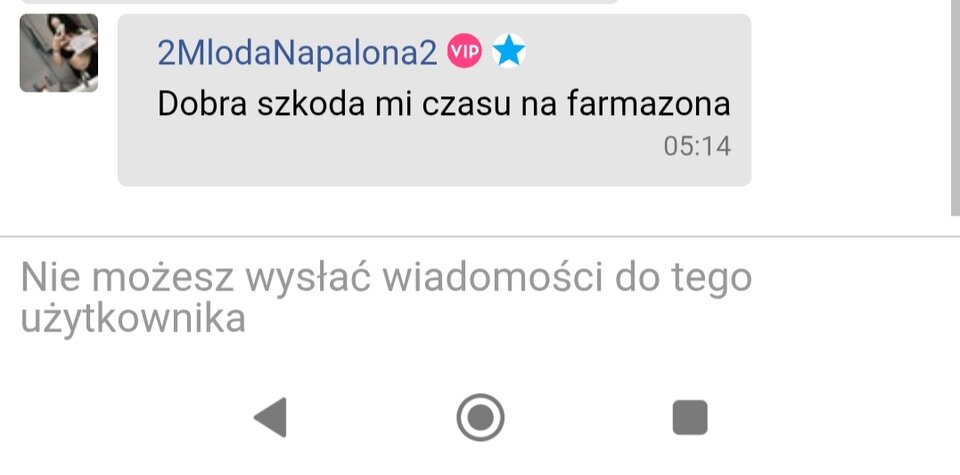Tap the word 'użytkownika' in the notice
Viewport: 960px width, 475px height.
[x=133, y=319]
